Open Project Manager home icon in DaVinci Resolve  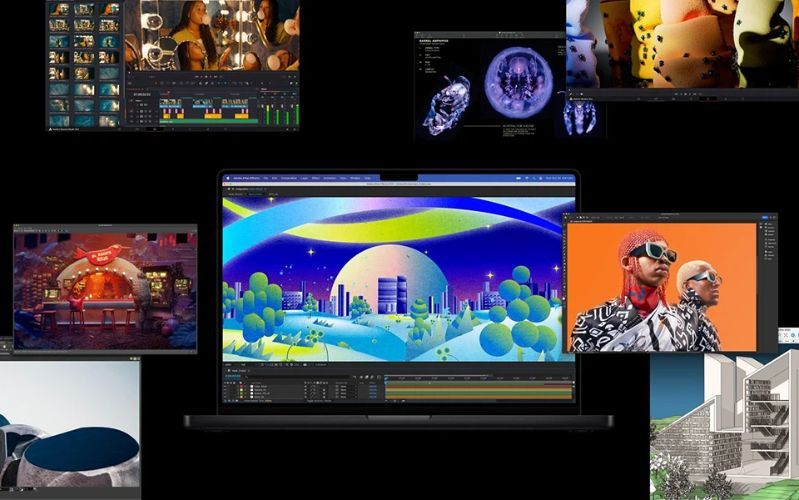287,129
